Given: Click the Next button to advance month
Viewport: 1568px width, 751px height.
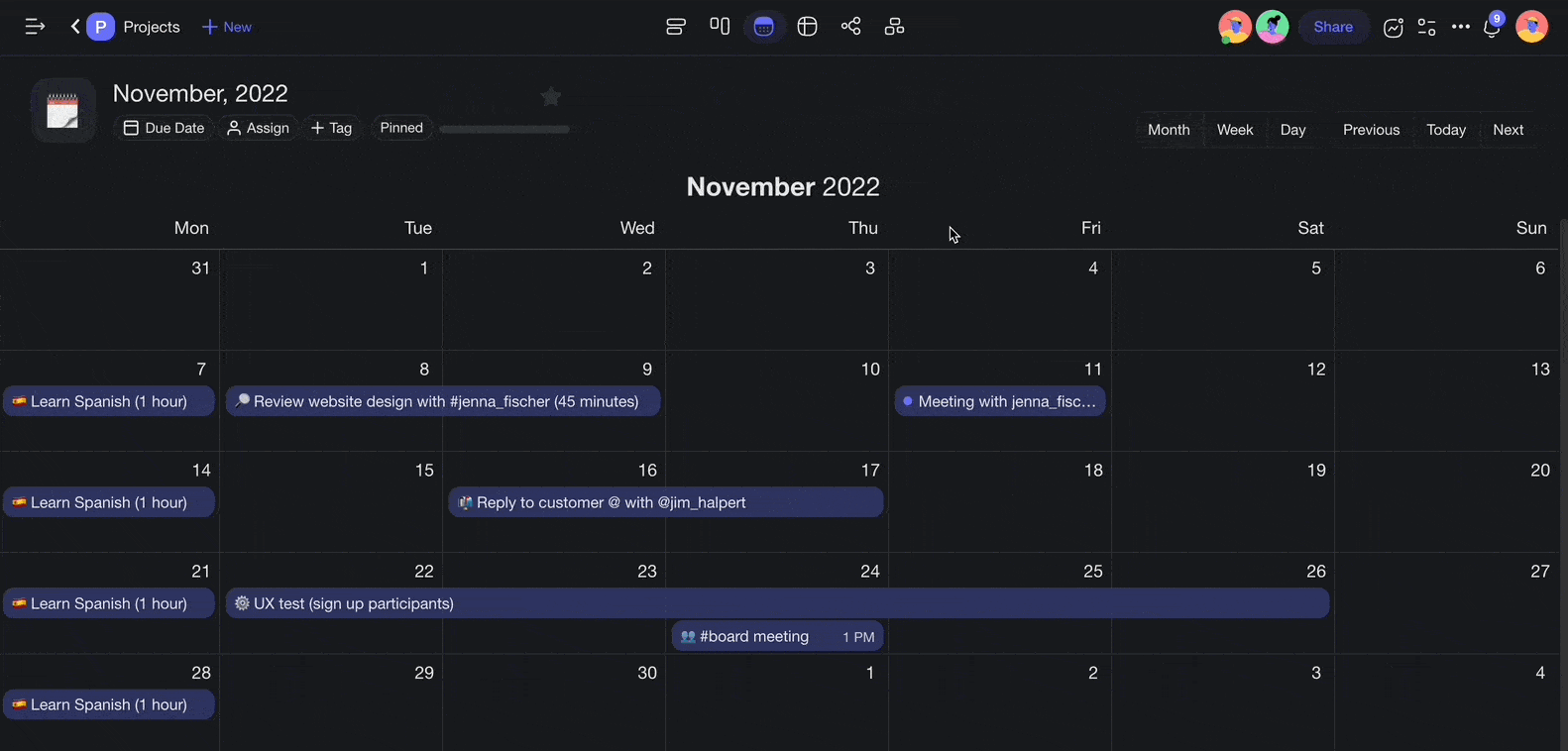Looking at the screenshot, I should pyautogui.click(x=1508, y=130).
